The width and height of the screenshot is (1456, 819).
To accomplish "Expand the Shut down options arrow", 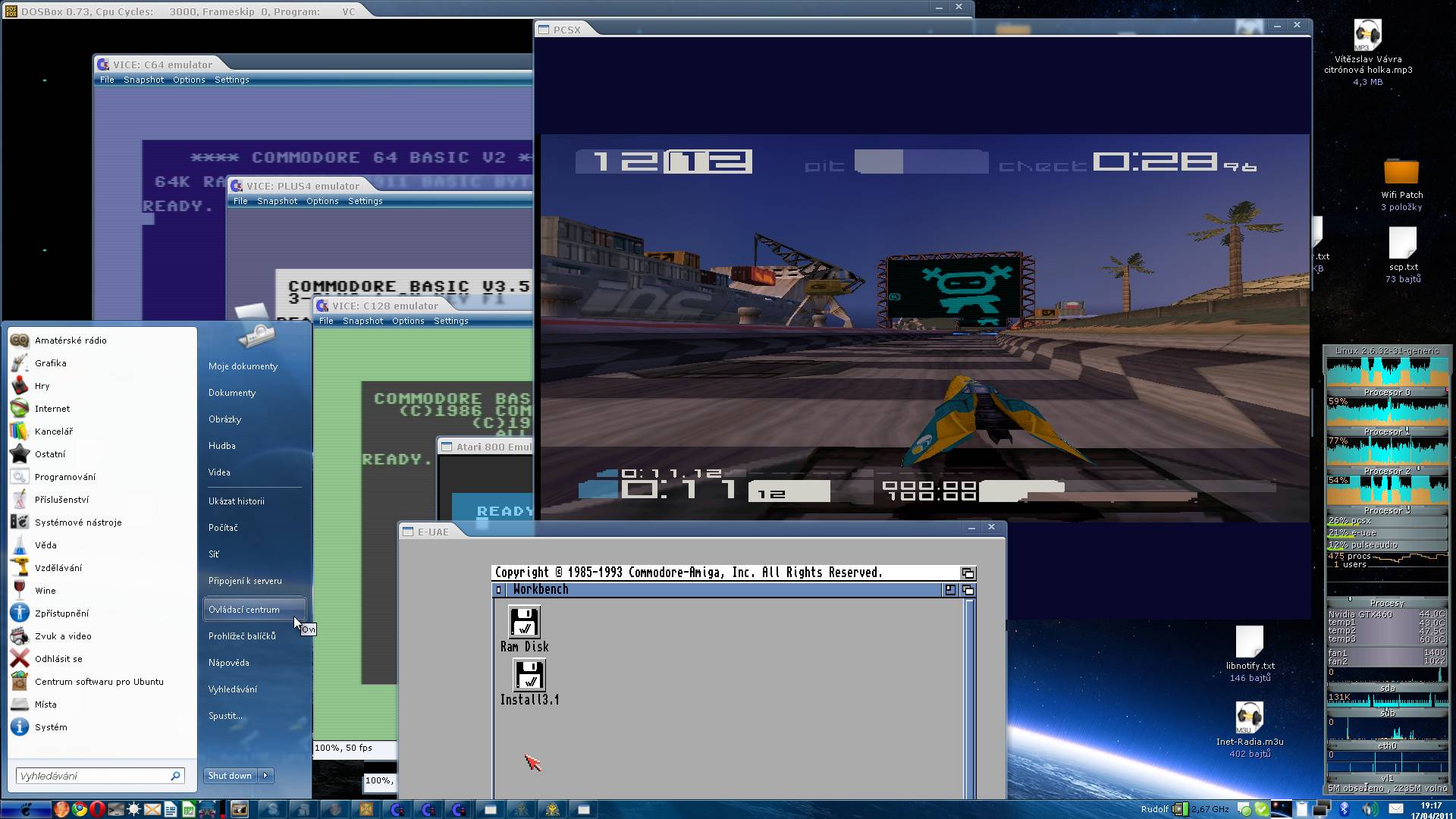I will 265,776.
